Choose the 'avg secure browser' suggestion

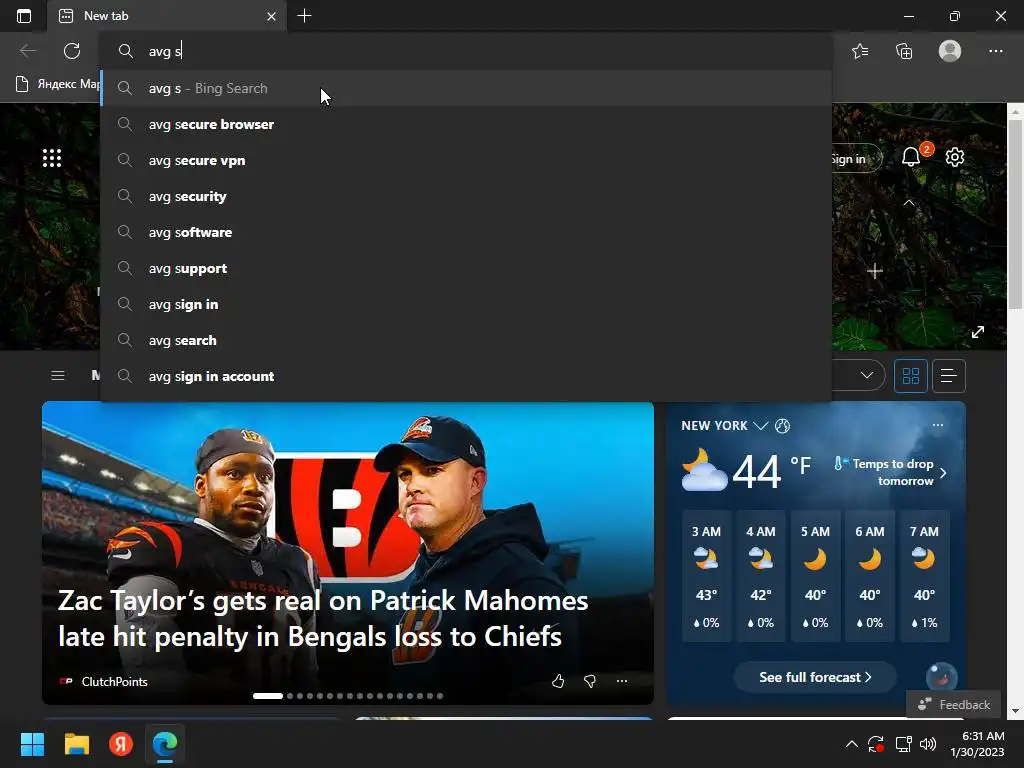point(466,124)
